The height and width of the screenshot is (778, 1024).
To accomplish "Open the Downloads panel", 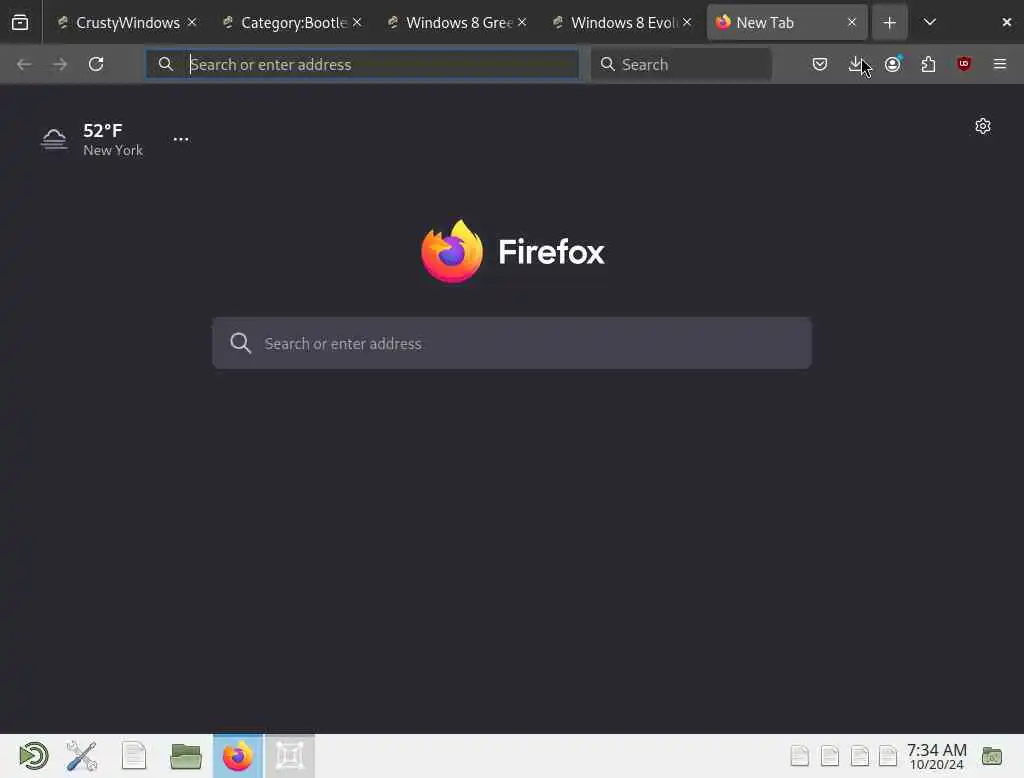I will tap(856, 64).
